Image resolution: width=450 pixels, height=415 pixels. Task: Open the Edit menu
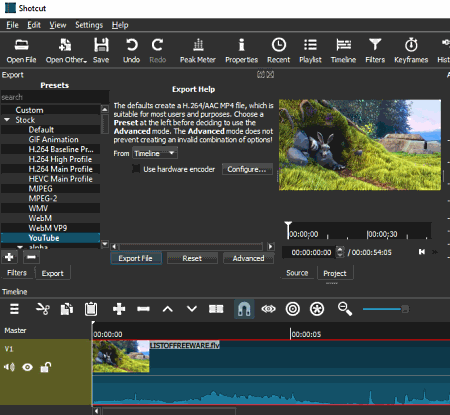coord(34,25)
